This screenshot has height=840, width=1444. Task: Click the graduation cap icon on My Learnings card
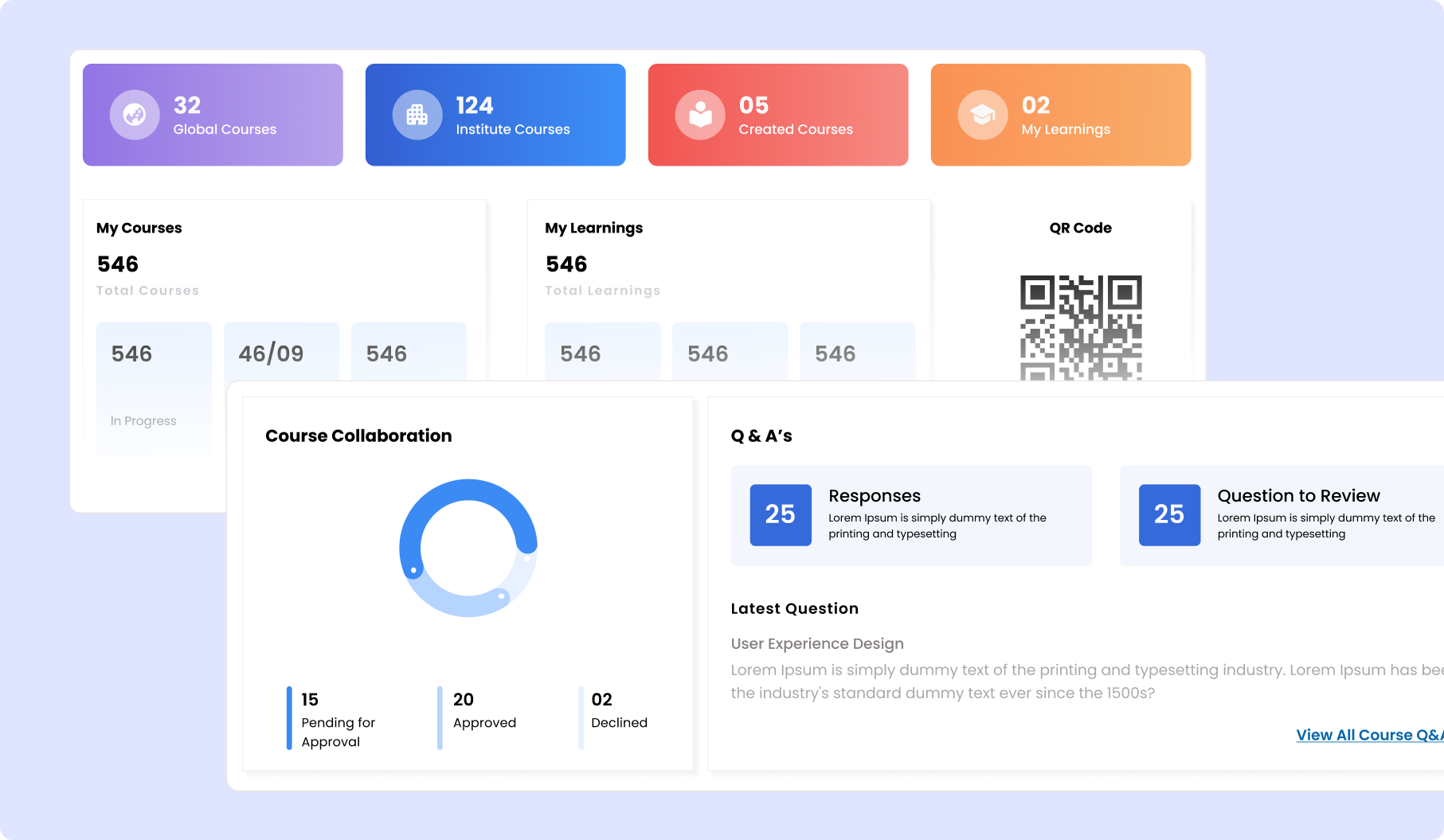[x=983, y=115]
